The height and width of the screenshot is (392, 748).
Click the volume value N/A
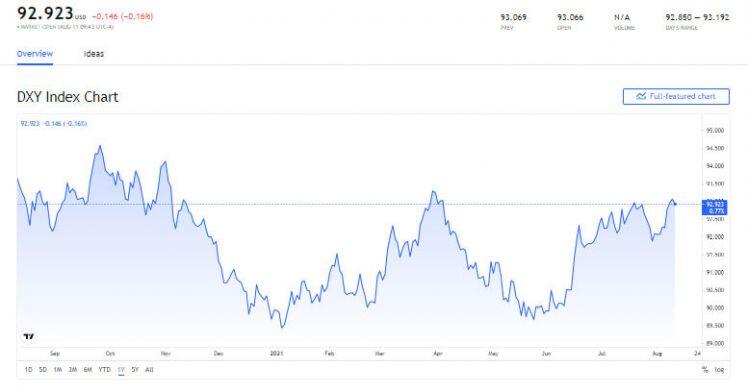(x=622, y=17)
